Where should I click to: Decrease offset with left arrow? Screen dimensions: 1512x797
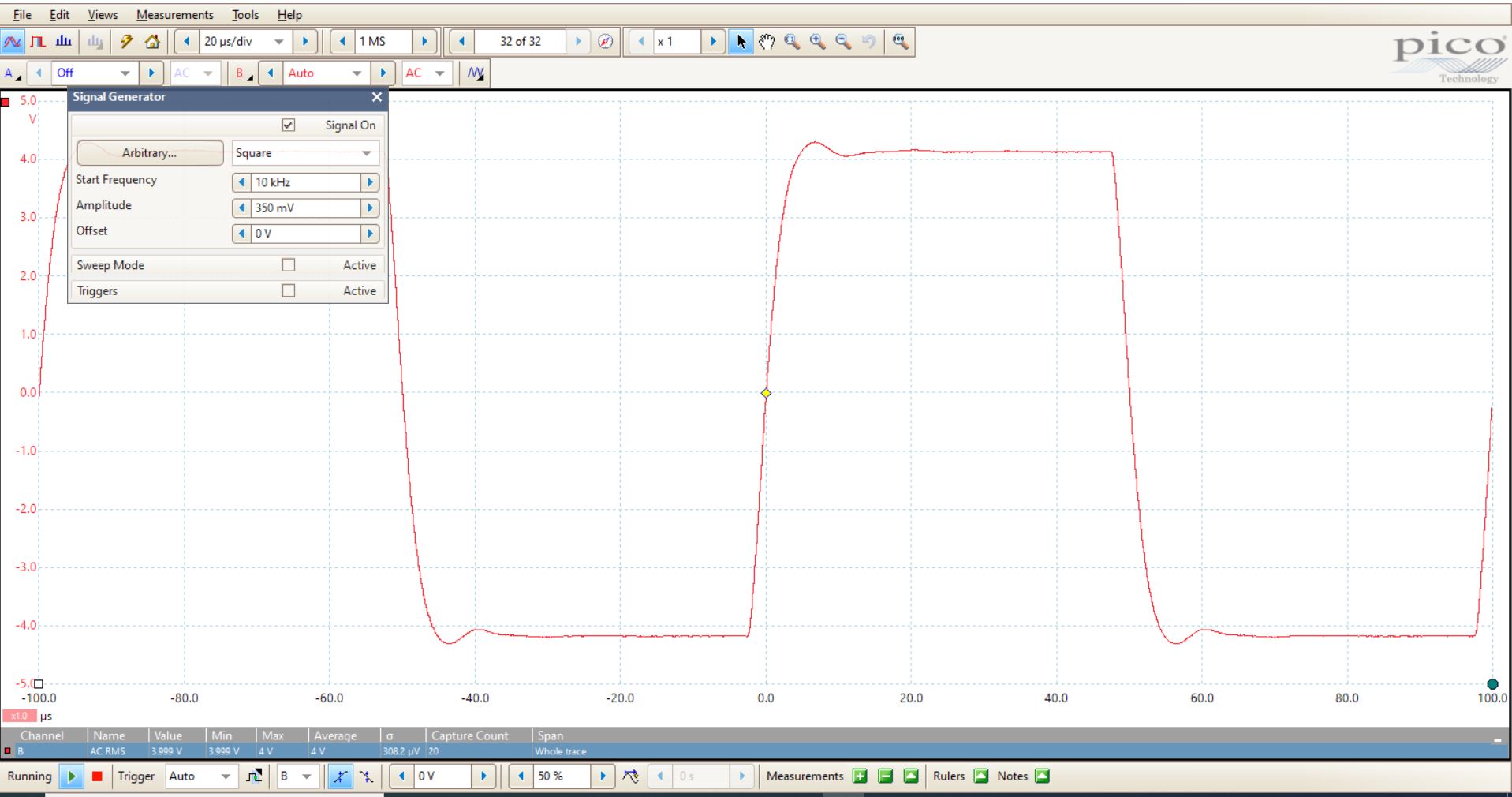point(241,234)
